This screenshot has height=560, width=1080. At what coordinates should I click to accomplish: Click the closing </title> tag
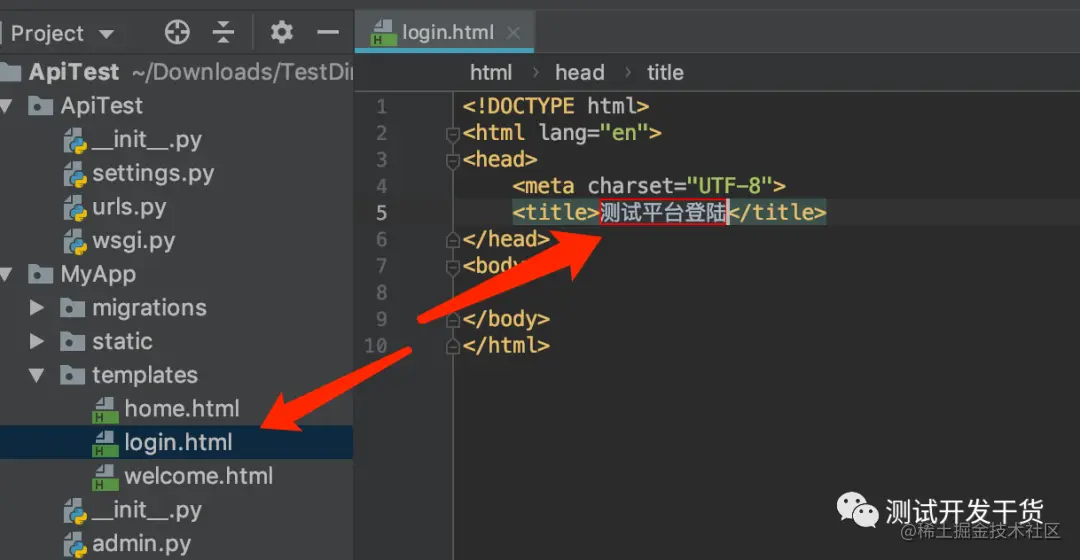point(777,212)
